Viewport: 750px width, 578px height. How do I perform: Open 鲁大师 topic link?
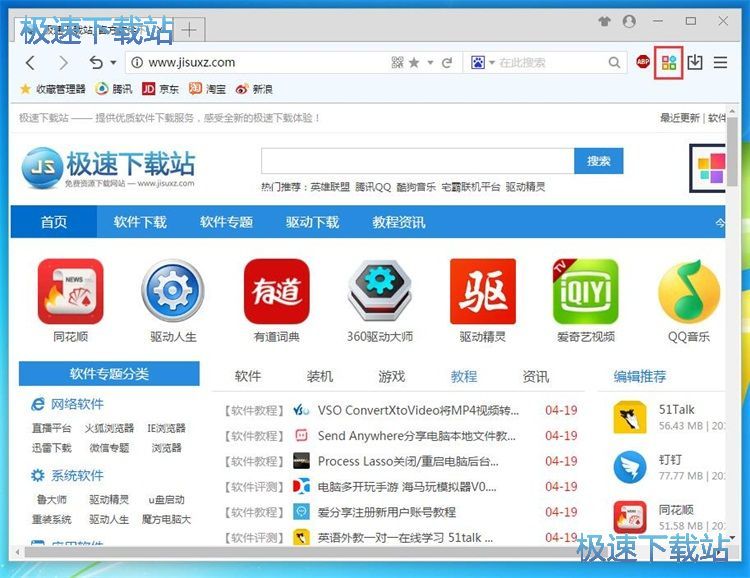click(52, 500)
